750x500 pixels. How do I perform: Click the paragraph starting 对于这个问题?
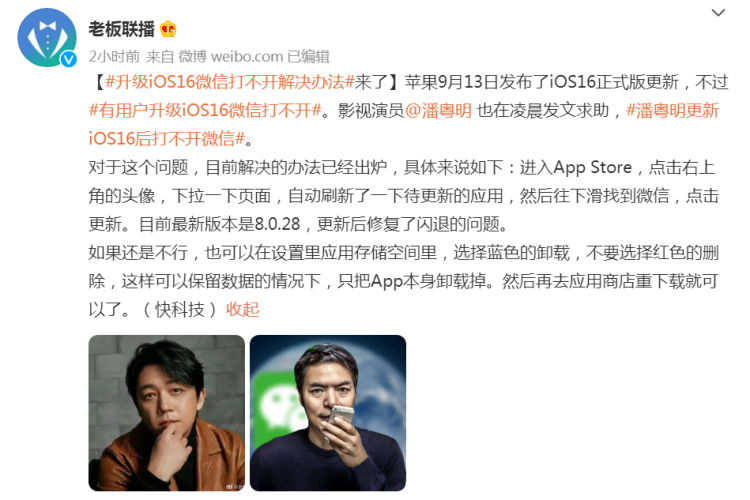click(x=404, y=196)
